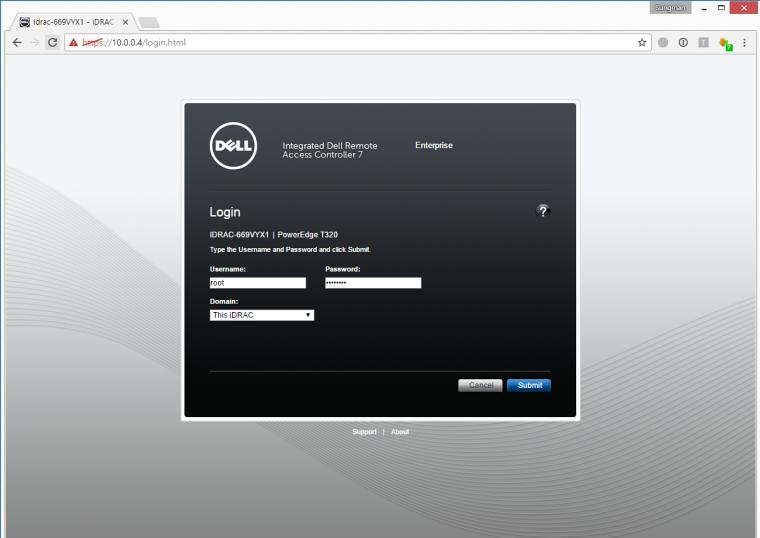Open the Domain dropdown showing This iDRAC
760x538 pixels.
click(262, 315)
